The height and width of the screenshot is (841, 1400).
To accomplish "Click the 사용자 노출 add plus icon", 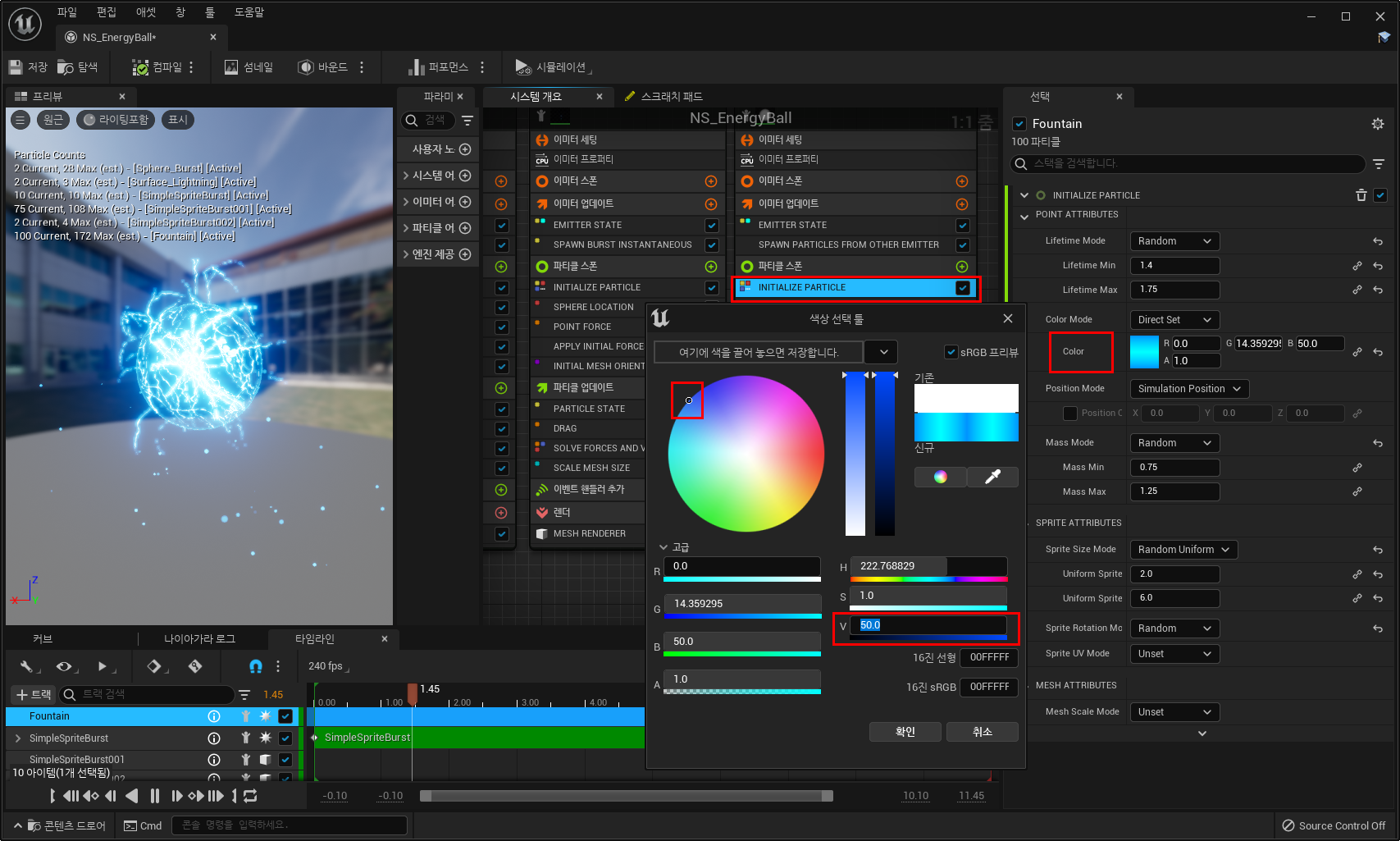I will tap(465, 149).
